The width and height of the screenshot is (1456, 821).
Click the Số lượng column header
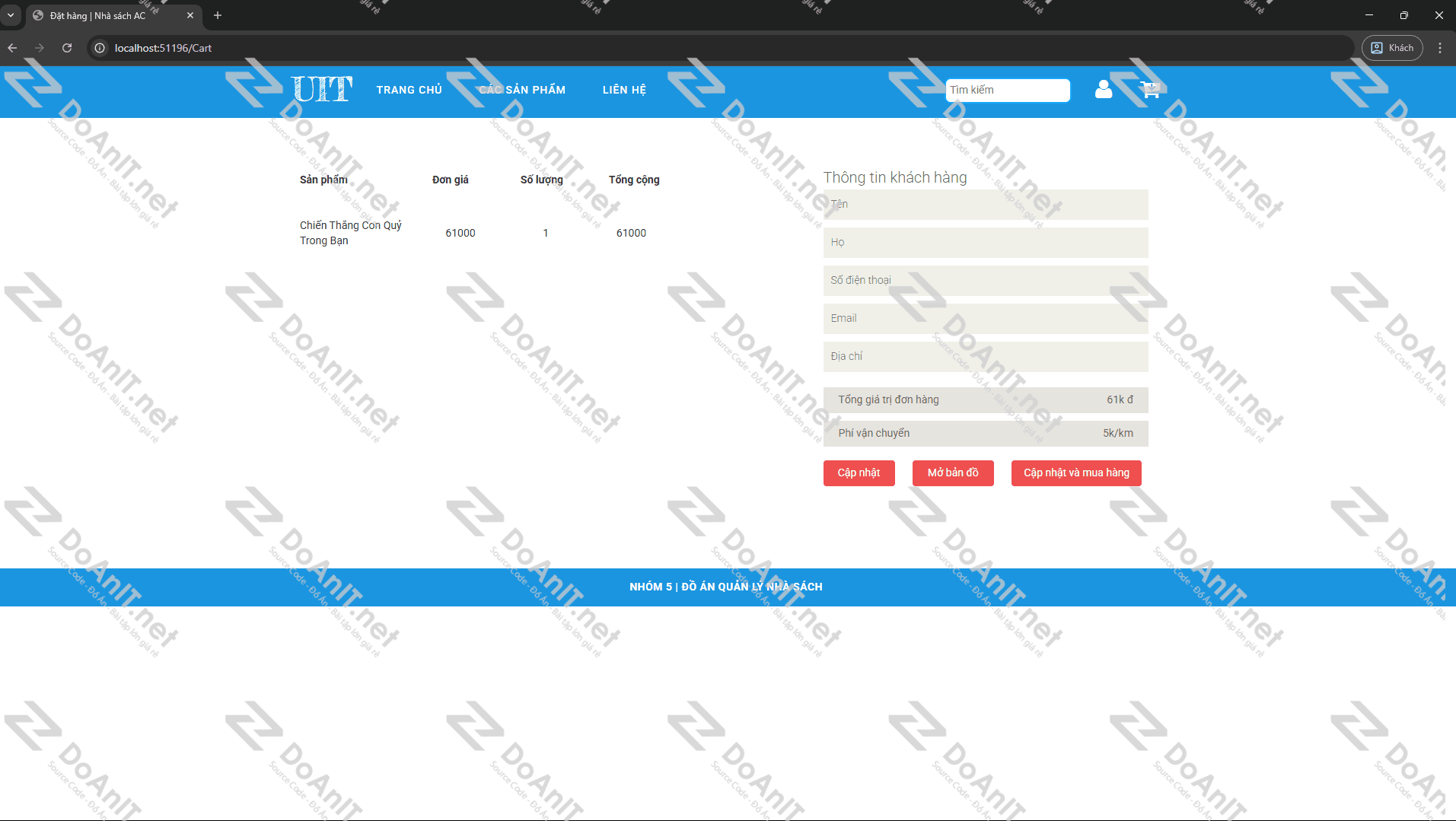542,180
